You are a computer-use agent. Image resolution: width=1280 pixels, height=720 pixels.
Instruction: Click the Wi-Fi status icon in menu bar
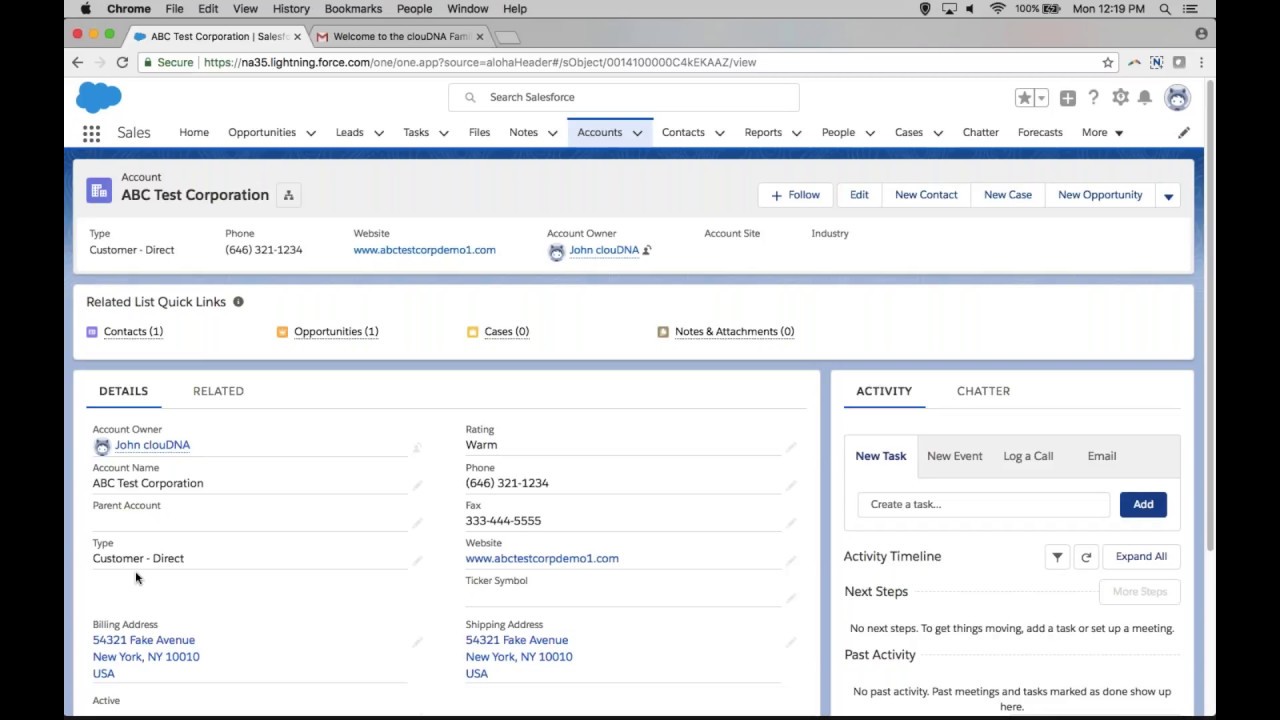coord(997,9)
